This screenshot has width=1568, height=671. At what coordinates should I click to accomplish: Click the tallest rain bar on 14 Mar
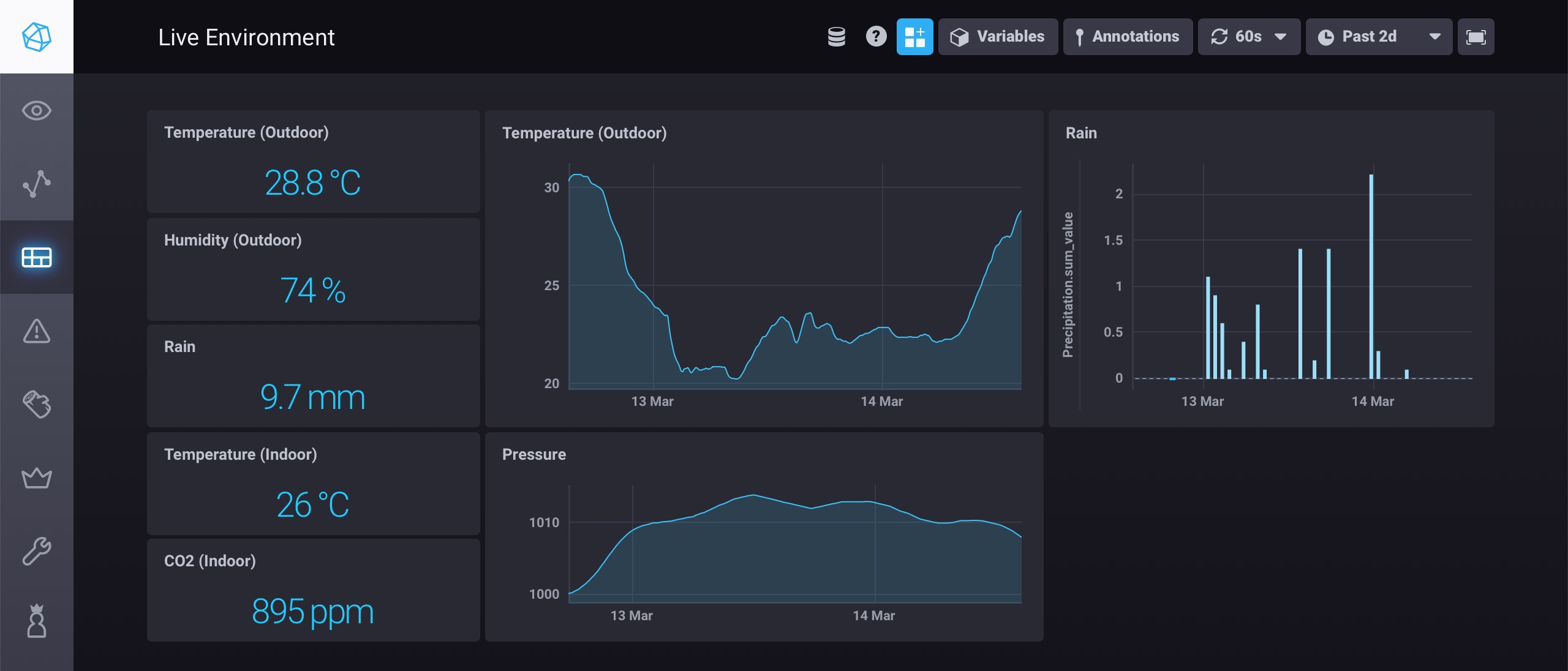(x=1371, y=276)
